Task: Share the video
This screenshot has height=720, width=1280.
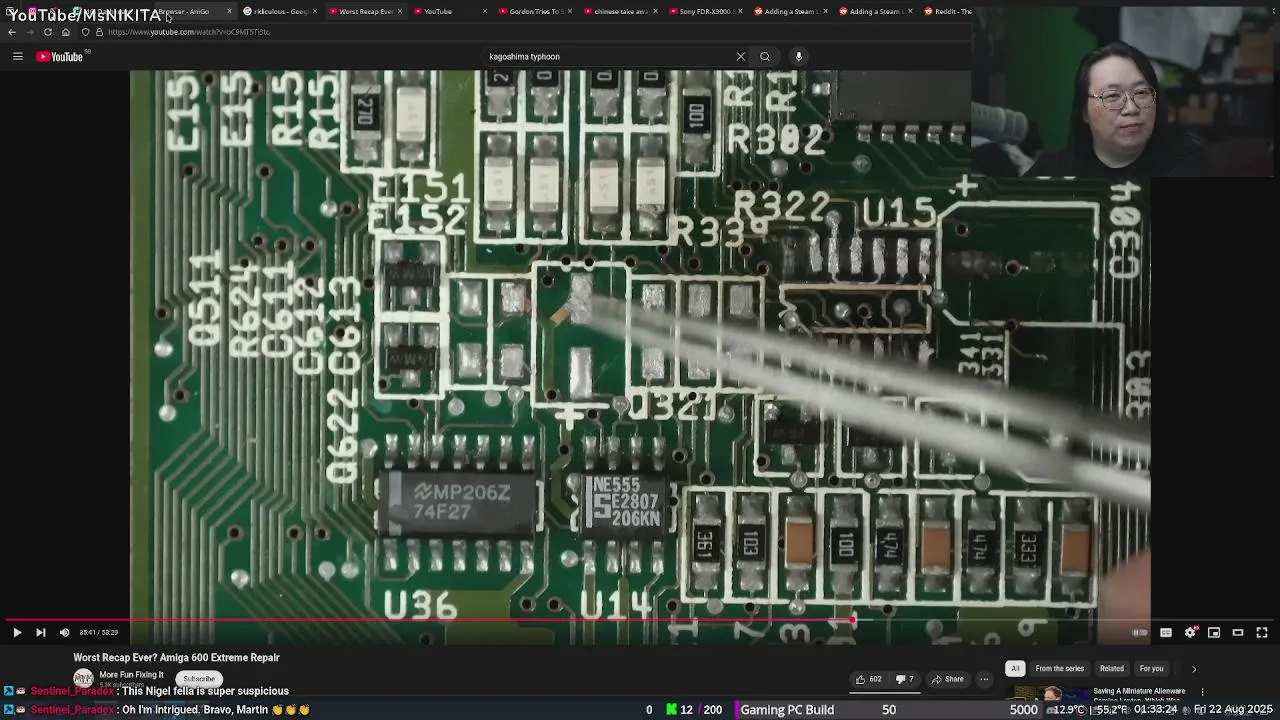Action: 947,679
